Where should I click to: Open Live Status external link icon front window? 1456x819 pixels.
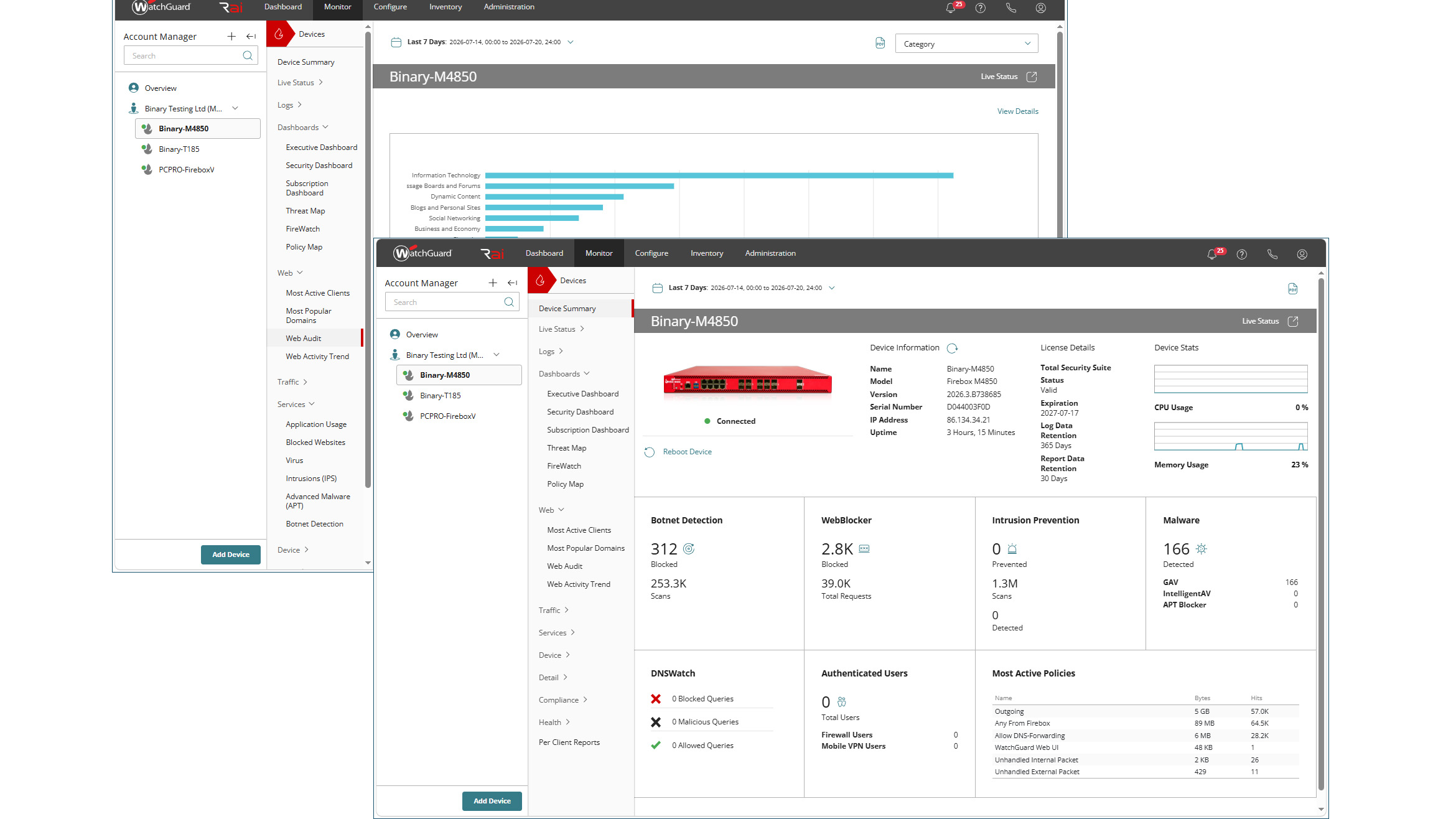[1293, 321]
